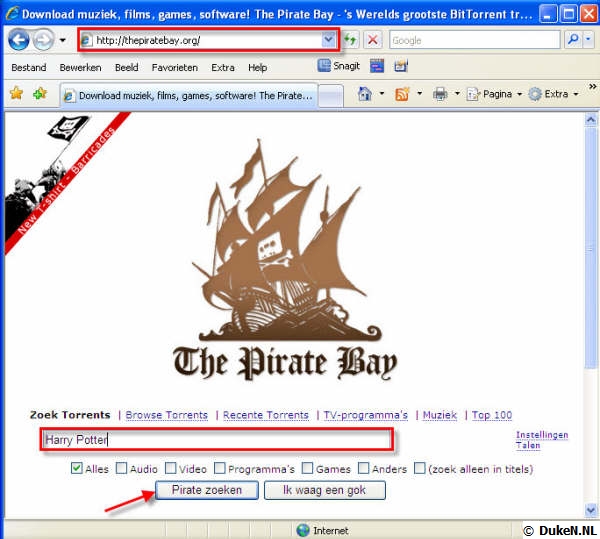The image size is (600, 539).
Task: Click the page icon in address bar
Action: [86, 40]
